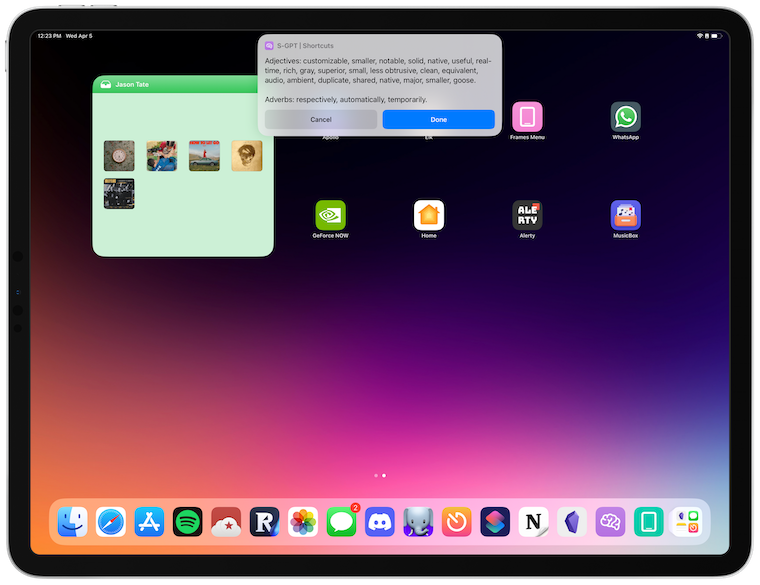Open Messages with two unread badges
Viewport: 760px width, 585px height.
(x=341, y=522)
